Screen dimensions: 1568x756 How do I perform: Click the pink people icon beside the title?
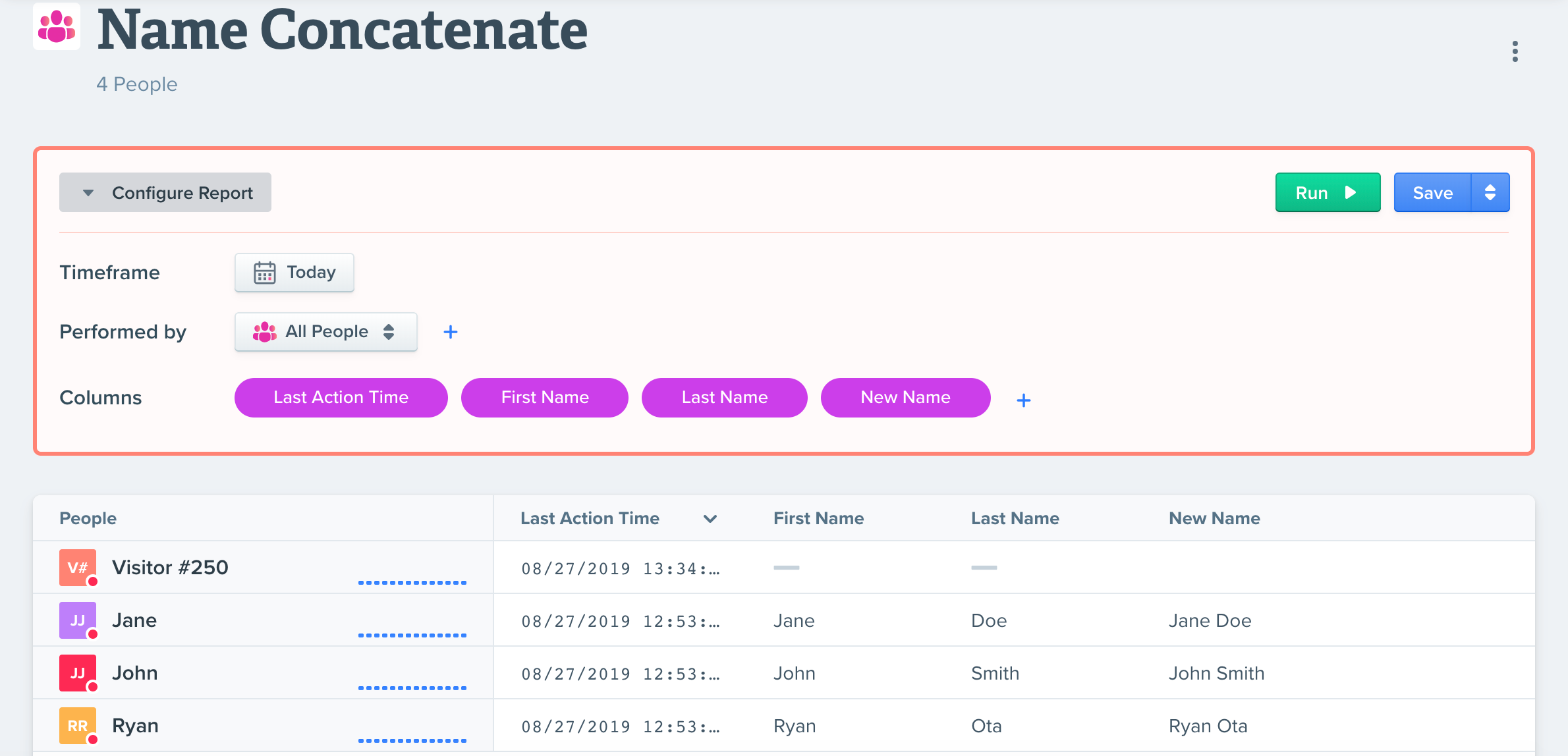57,28
